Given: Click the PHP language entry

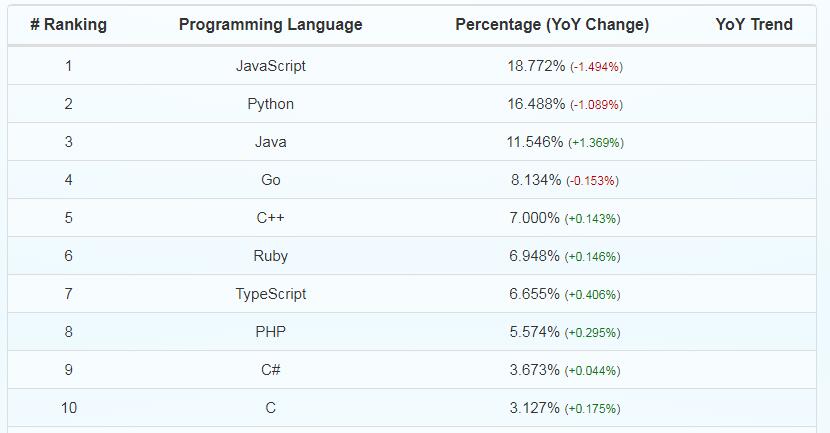Looking at the screenshot, I should (270, 332).
